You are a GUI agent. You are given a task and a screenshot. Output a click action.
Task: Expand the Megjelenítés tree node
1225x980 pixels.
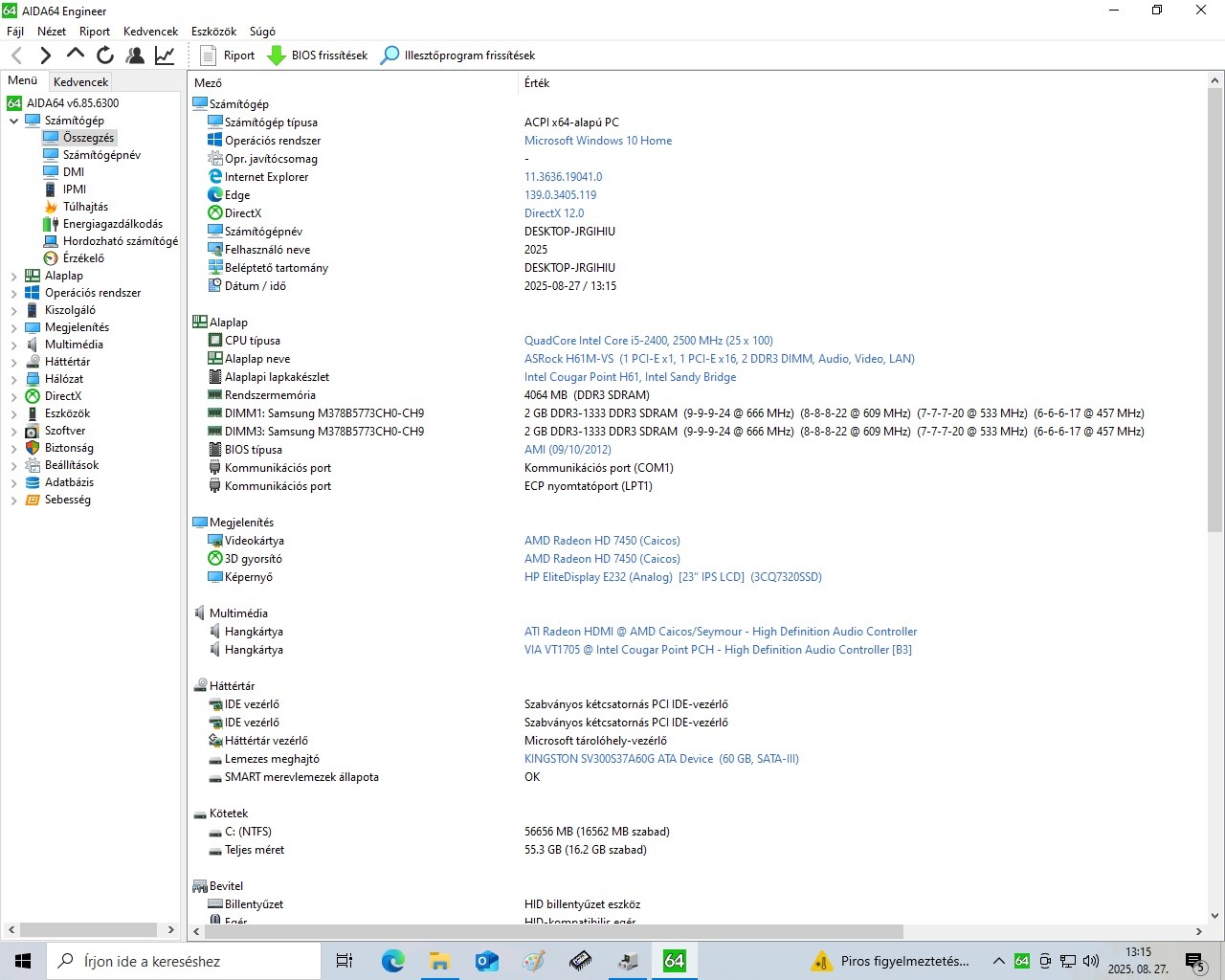point(13,327)
